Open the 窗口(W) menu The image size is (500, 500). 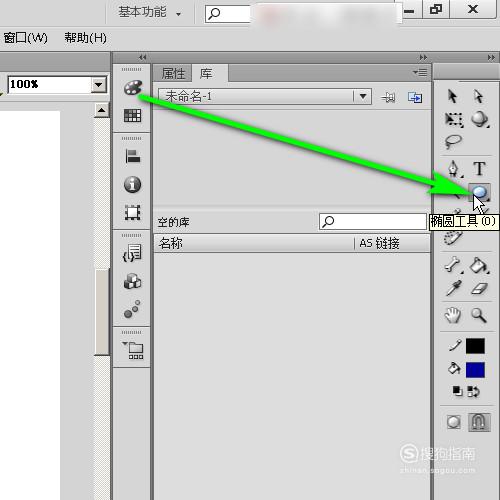tap(25, 38)
